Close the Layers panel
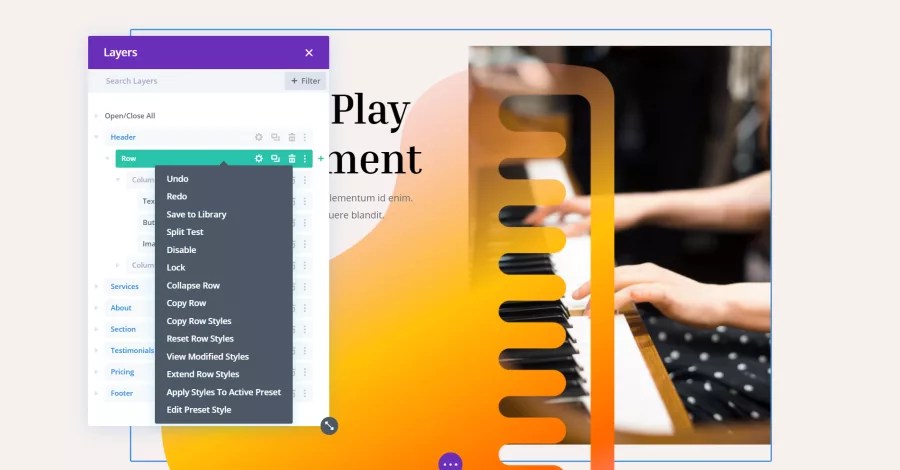The height and width of the screenshot is (470, 900). tap(309, 53)
